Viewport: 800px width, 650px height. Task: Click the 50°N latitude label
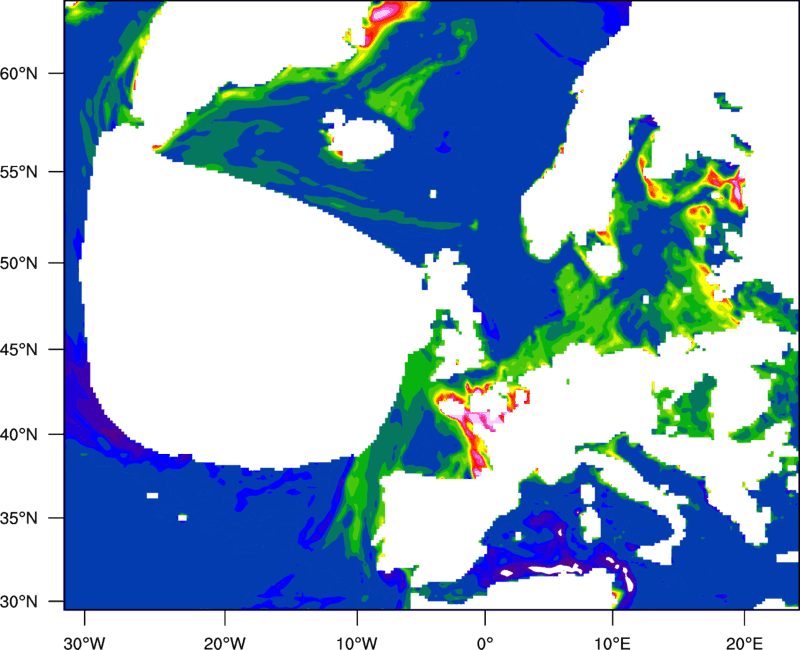pos(19,263)
